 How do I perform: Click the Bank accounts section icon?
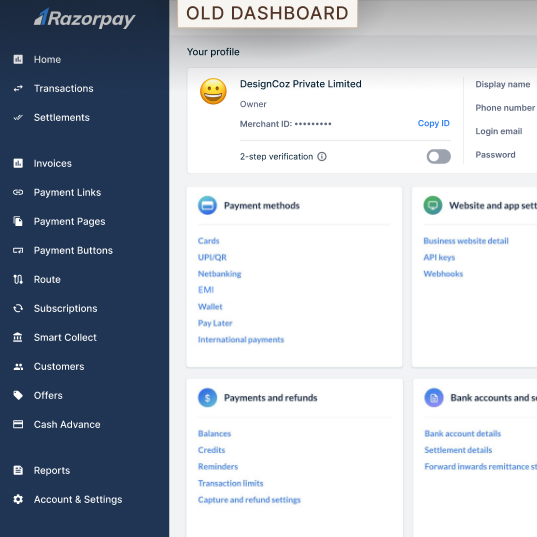click(434, 398)
